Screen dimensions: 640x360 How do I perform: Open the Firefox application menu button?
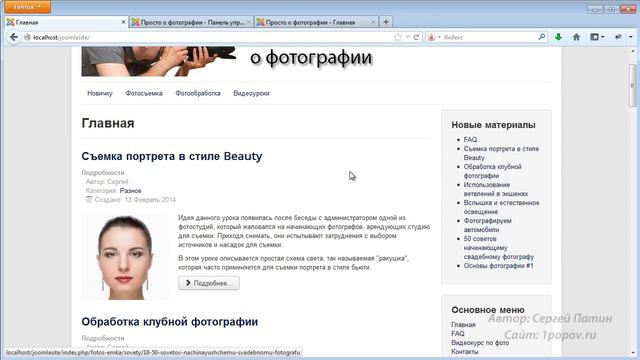[27, 7]
